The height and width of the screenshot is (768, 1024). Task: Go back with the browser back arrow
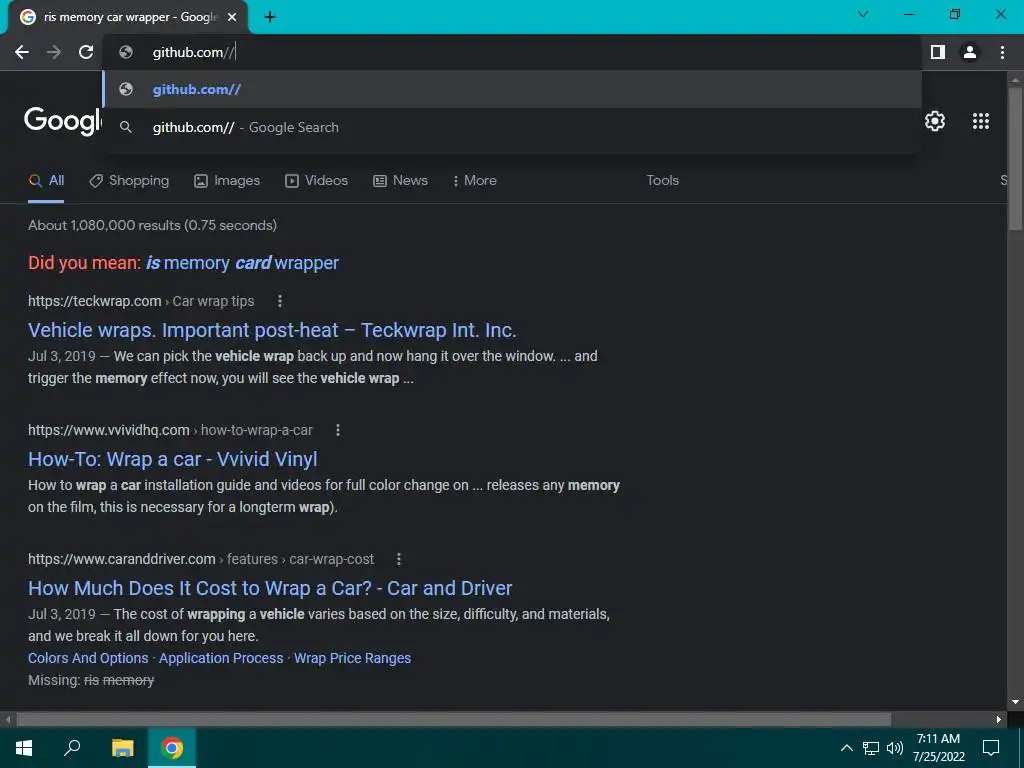22,52
